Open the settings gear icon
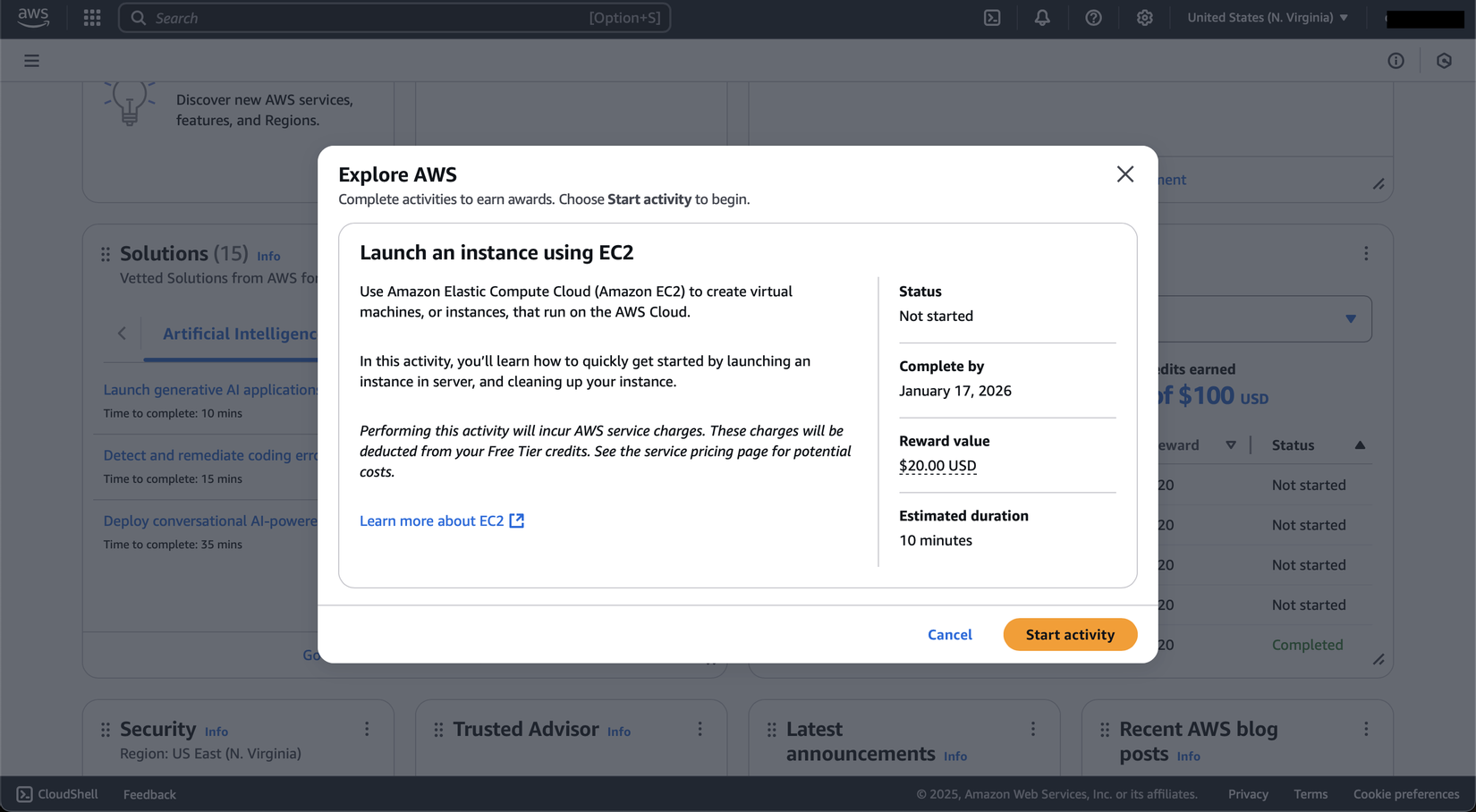The image size is (1476, 812). click(x=1144, y=18)
